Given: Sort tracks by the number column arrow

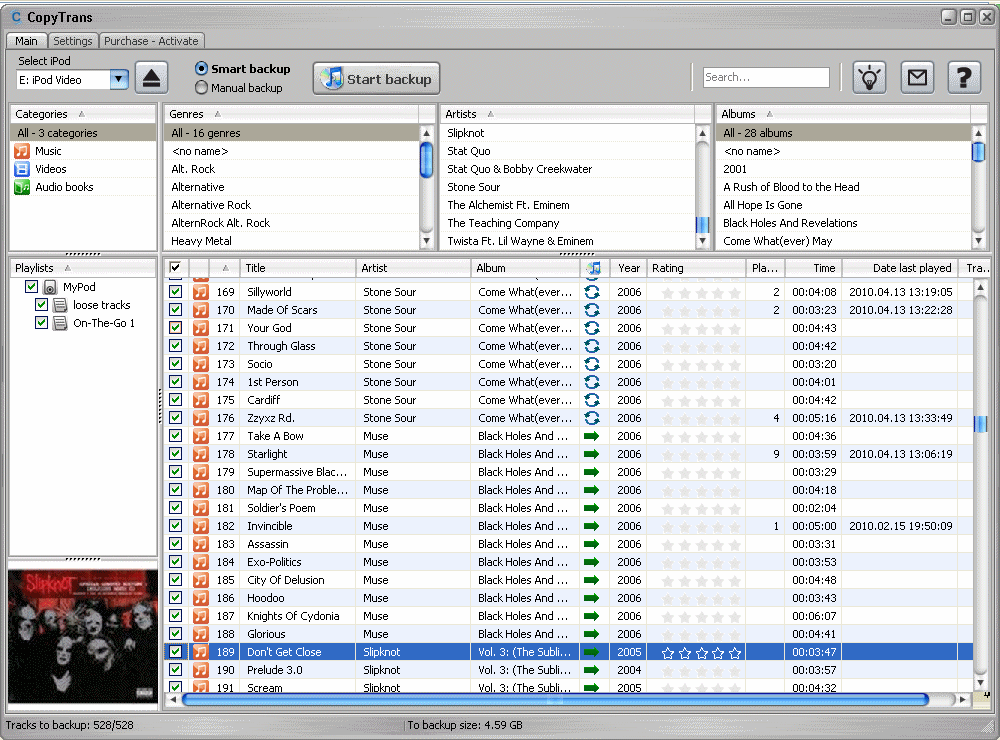Looking at the screenshot, I should click(225, 268).
